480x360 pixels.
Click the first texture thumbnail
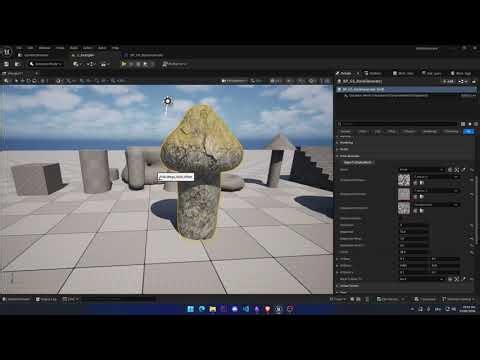404,180
